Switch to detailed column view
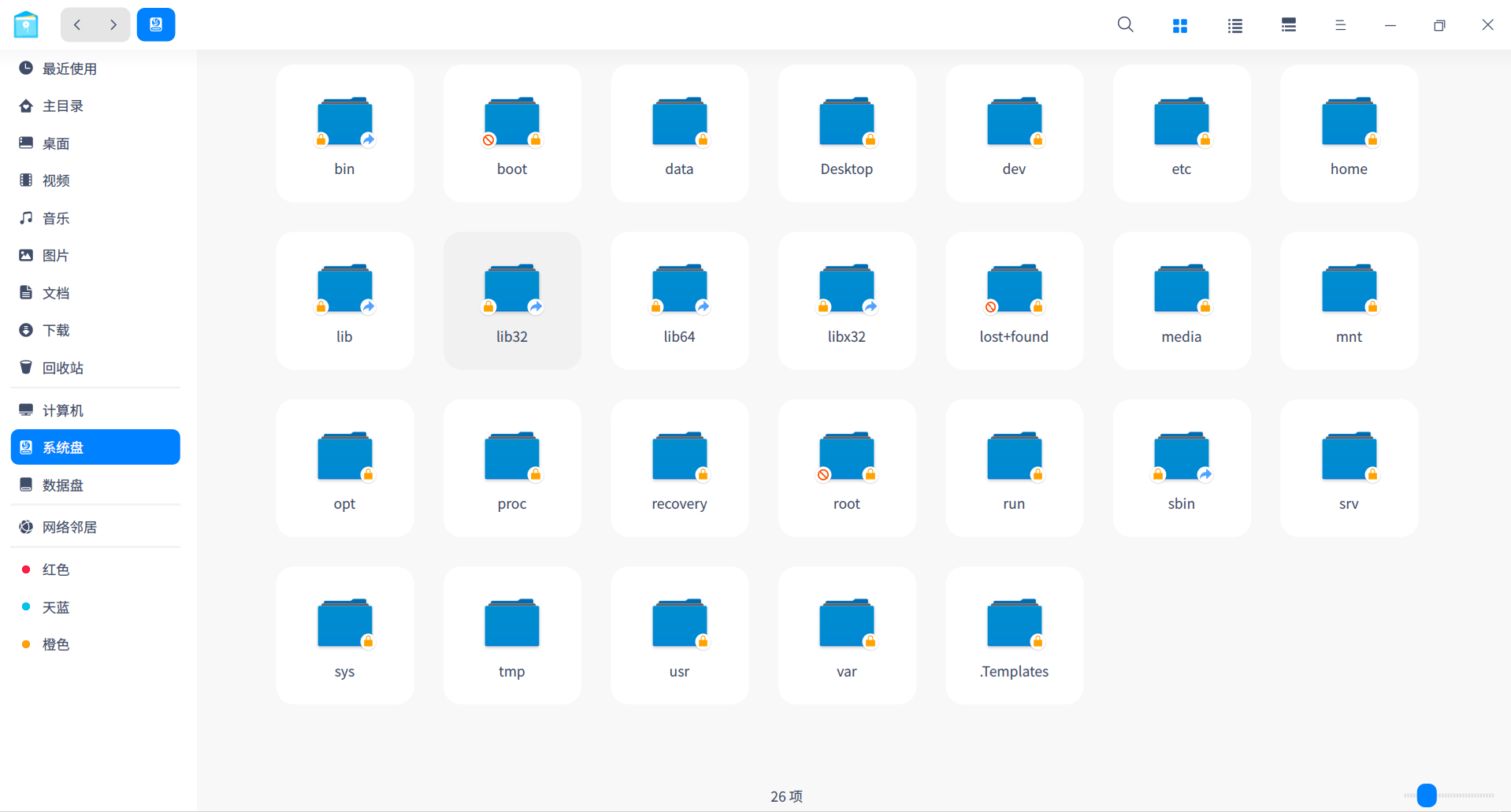Screen dimensions: 1511x812 [1288, 25]
